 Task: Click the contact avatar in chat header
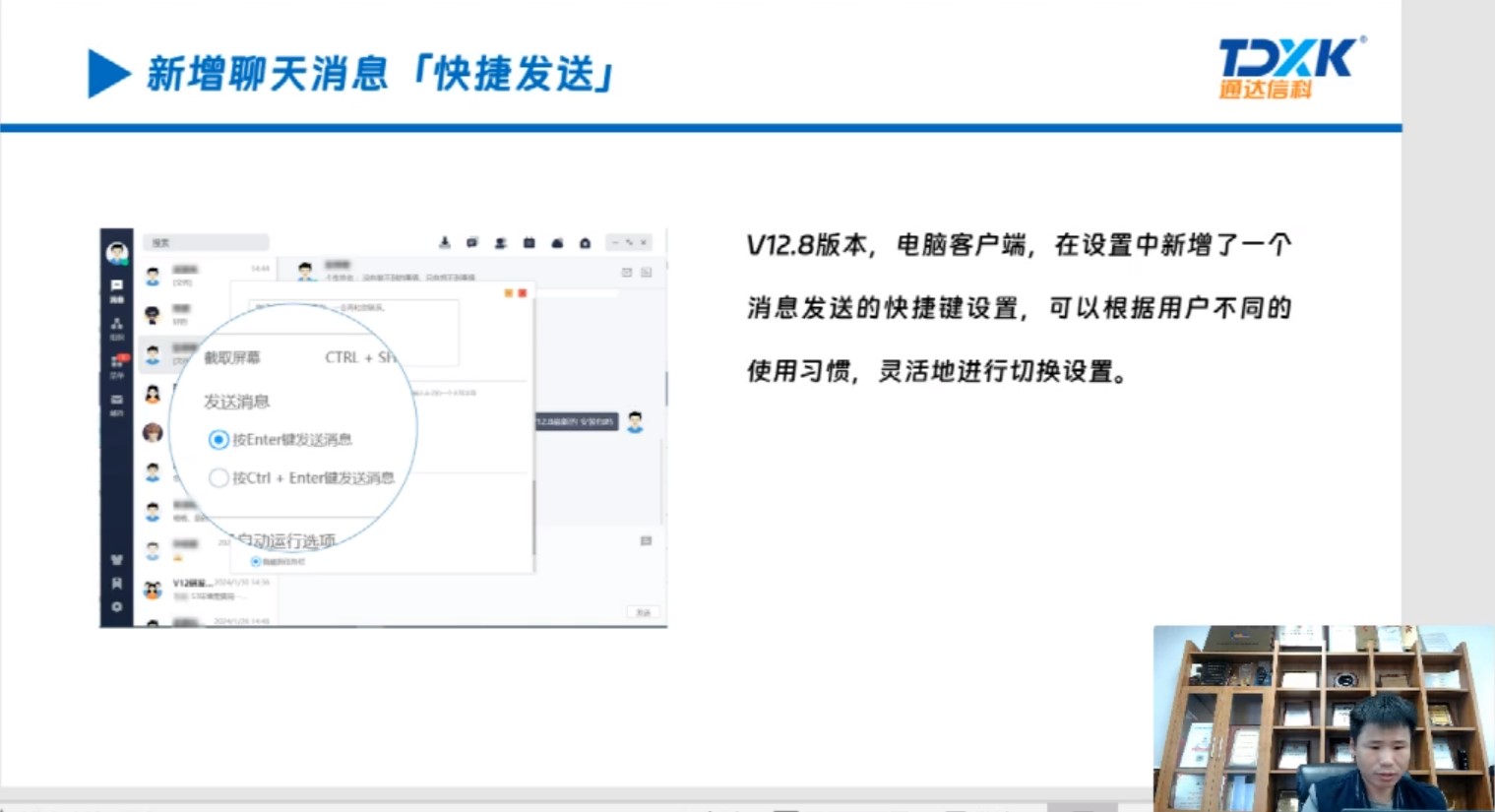click(305, 271)
